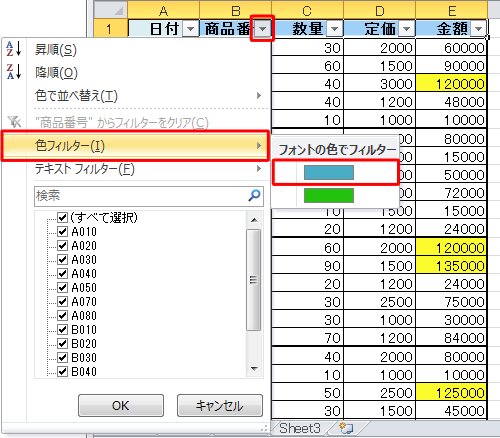Select column D header

pos(379,11)
